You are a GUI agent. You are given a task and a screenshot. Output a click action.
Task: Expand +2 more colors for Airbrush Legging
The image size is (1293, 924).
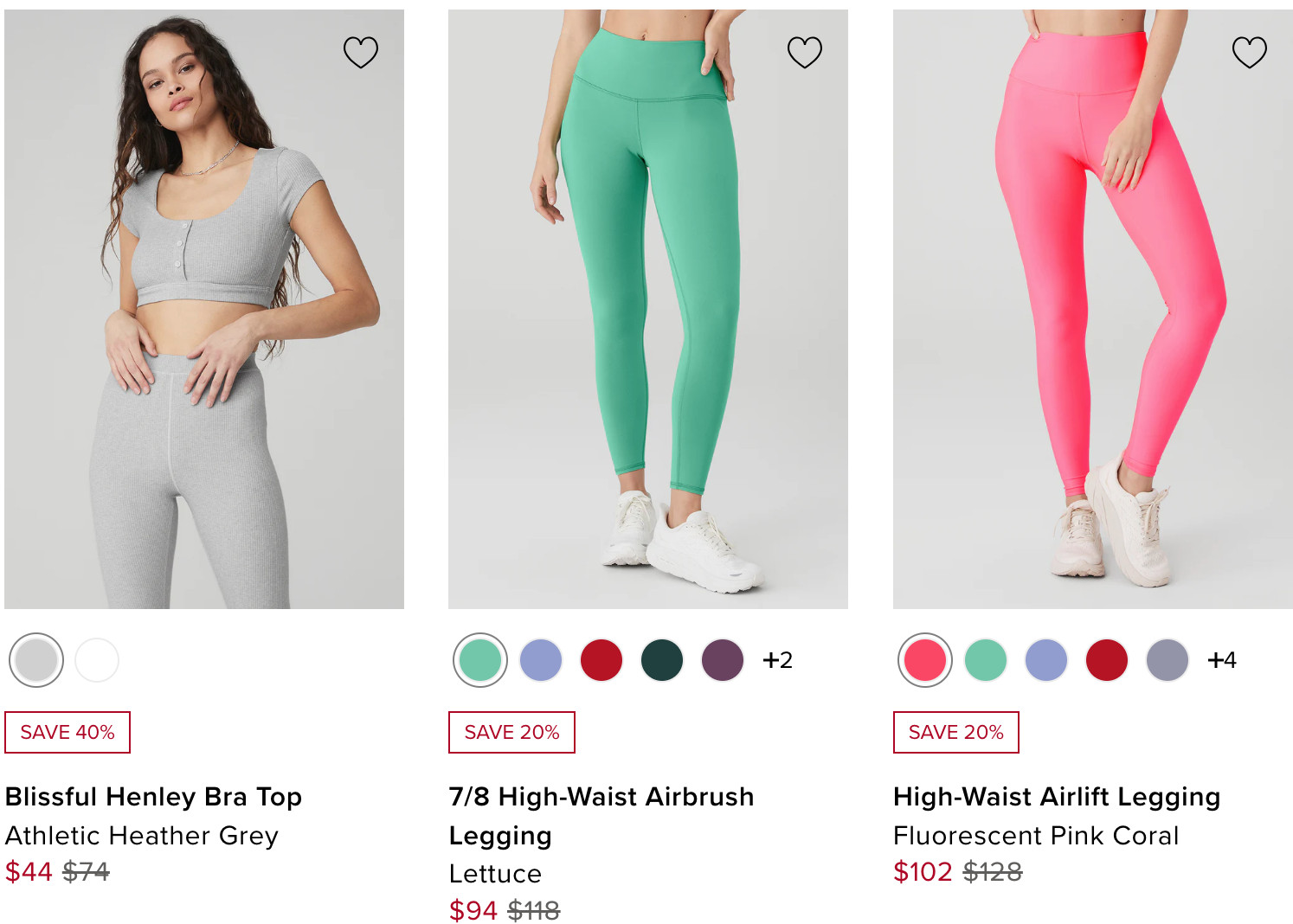pyautogui.click(x=777, y=660)
